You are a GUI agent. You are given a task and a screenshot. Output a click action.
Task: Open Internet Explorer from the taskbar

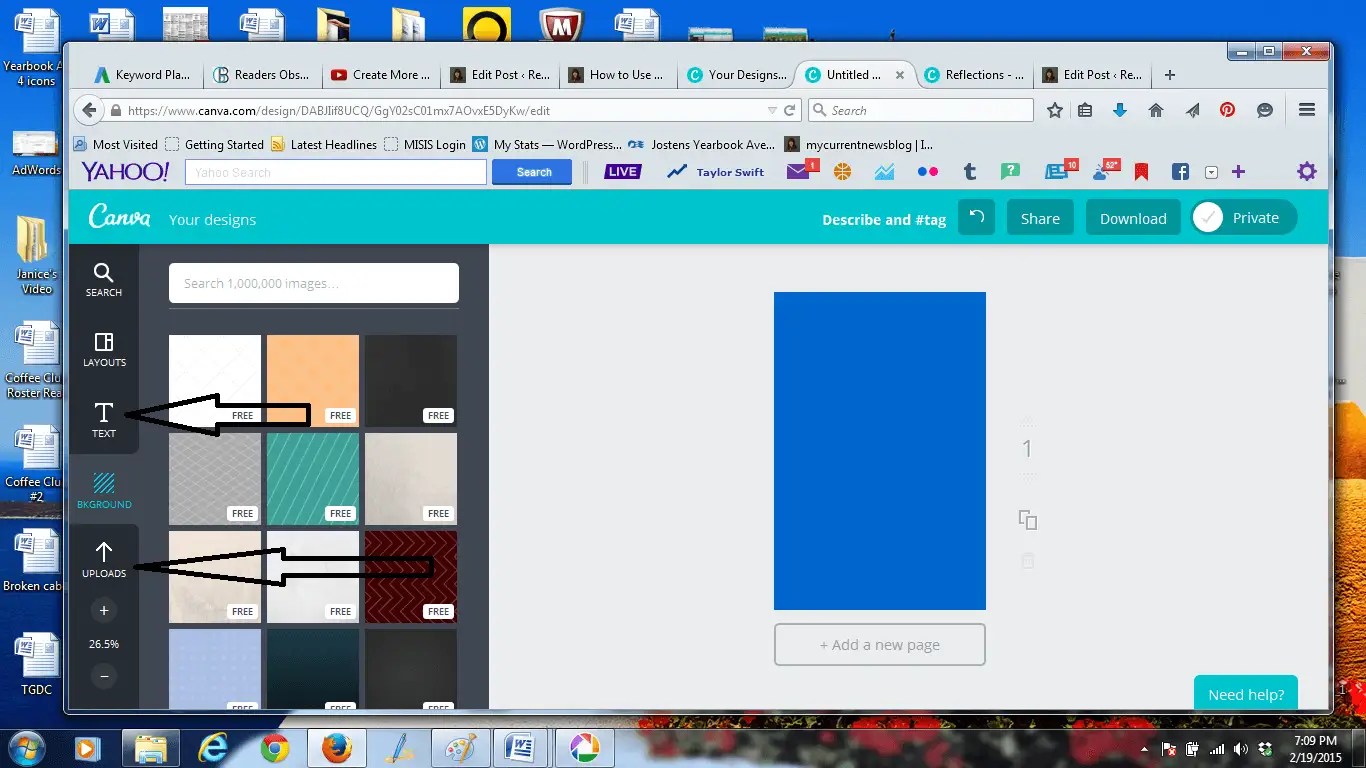pos(213,748)
